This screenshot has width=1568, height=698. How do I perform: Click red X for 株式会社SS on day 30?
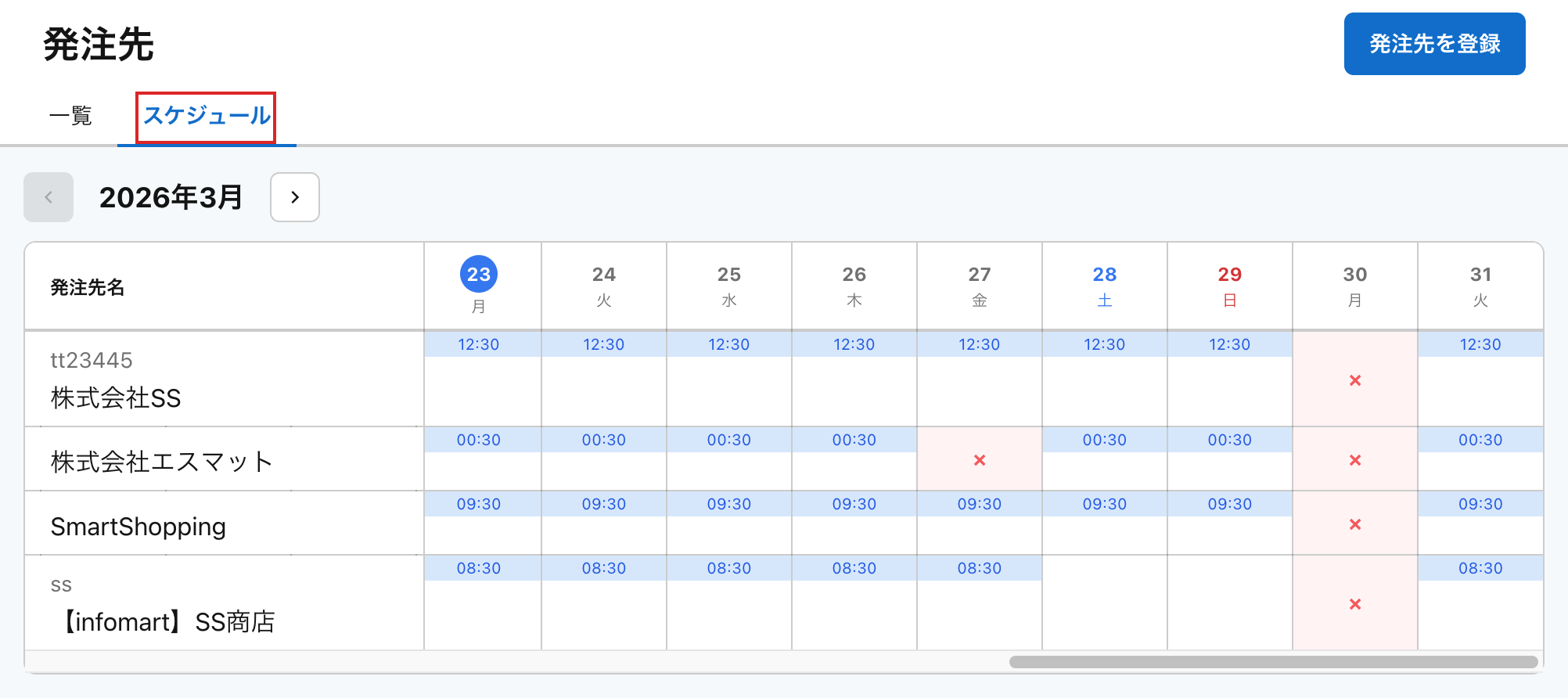pyautogui.click(x=1355, y=380)
